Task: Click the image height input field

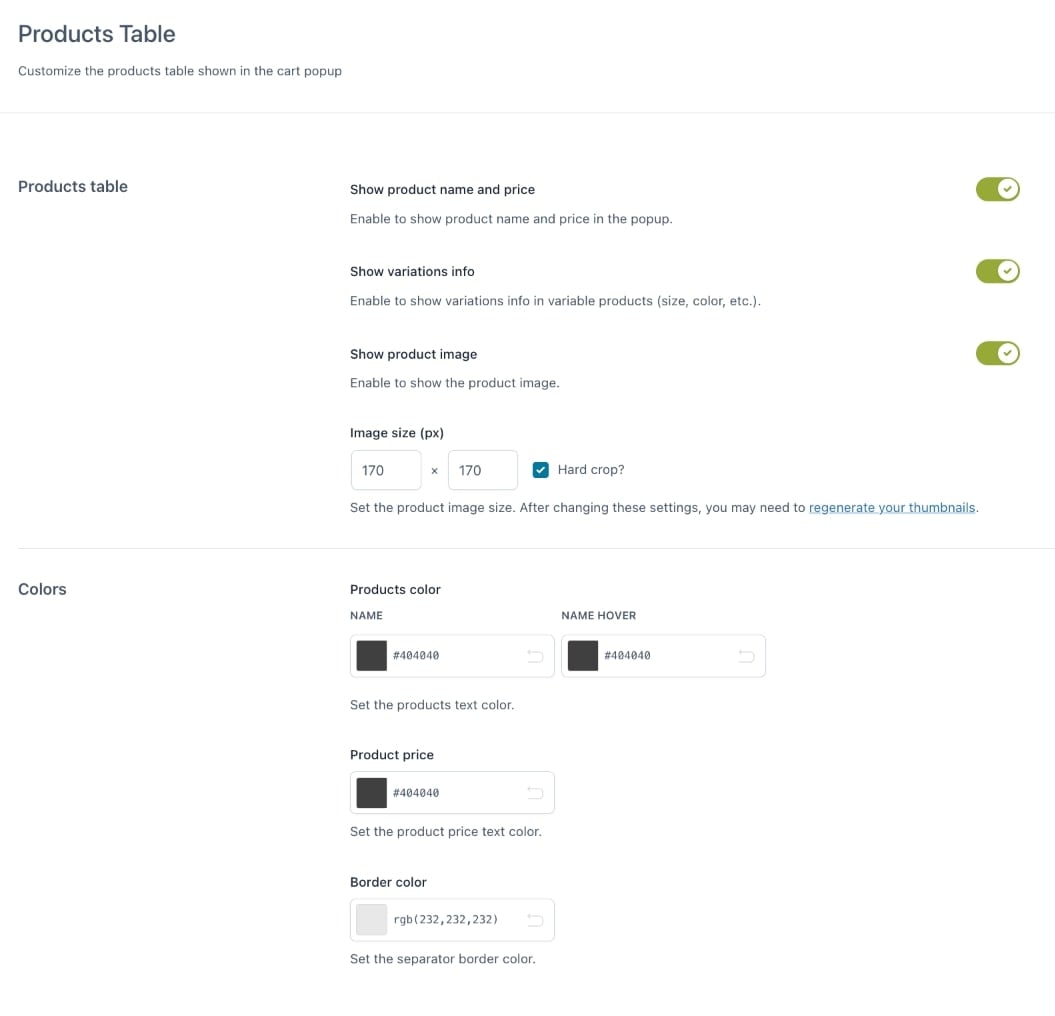Action: [x=483, y=470]
